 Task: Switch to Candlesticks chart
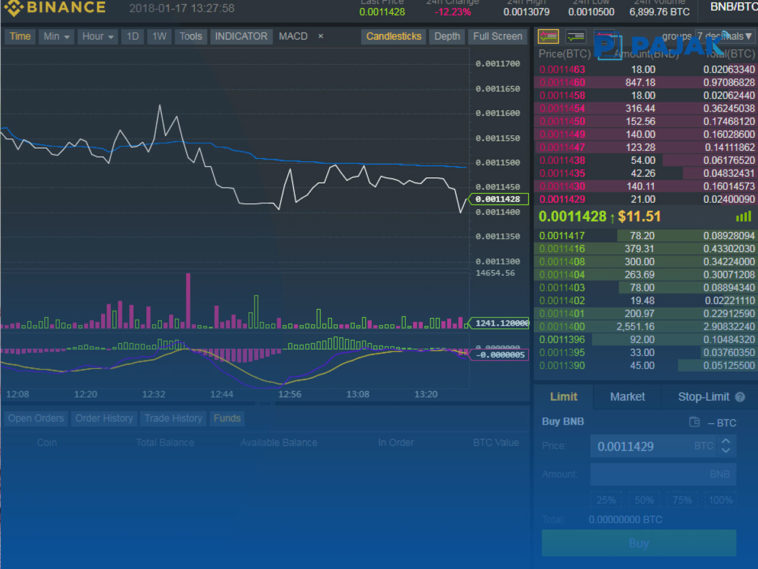point(394,36)
